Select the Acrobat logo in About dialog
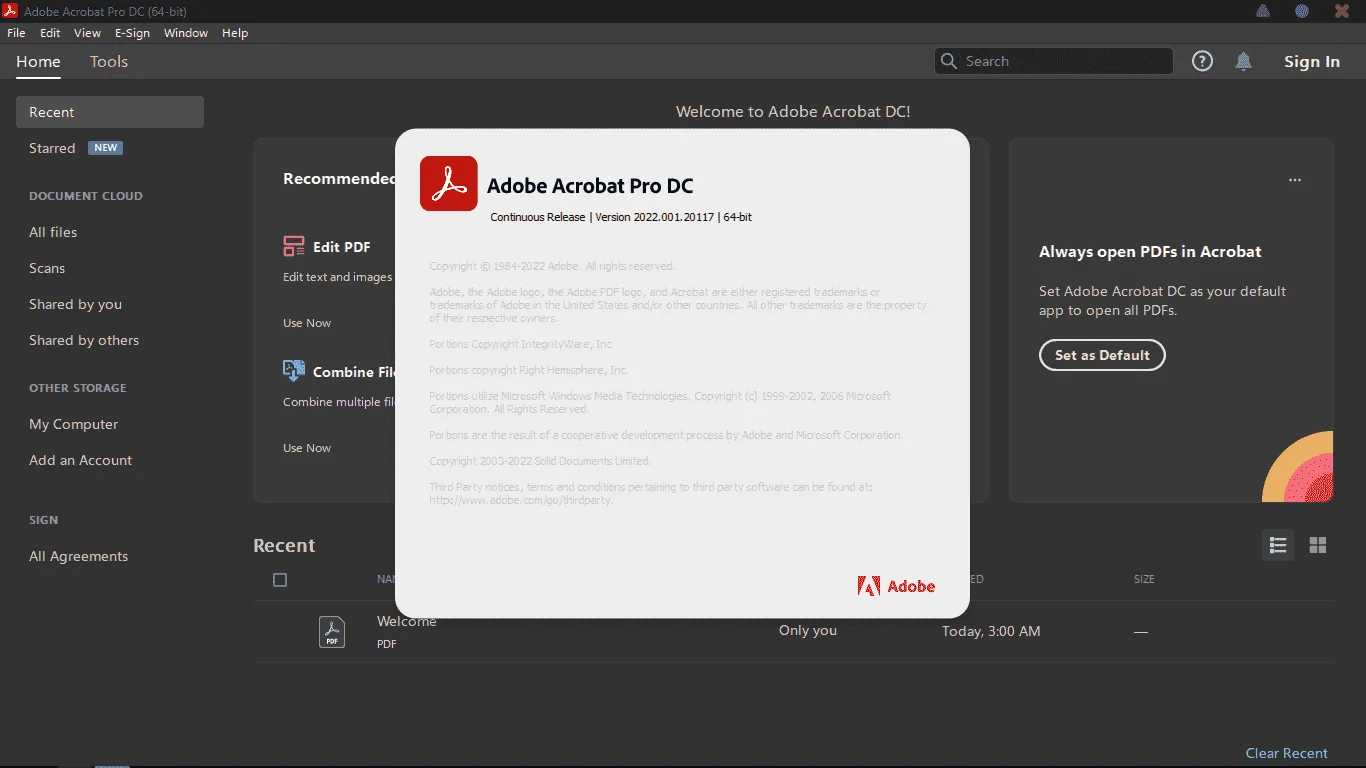 point(449,184)
